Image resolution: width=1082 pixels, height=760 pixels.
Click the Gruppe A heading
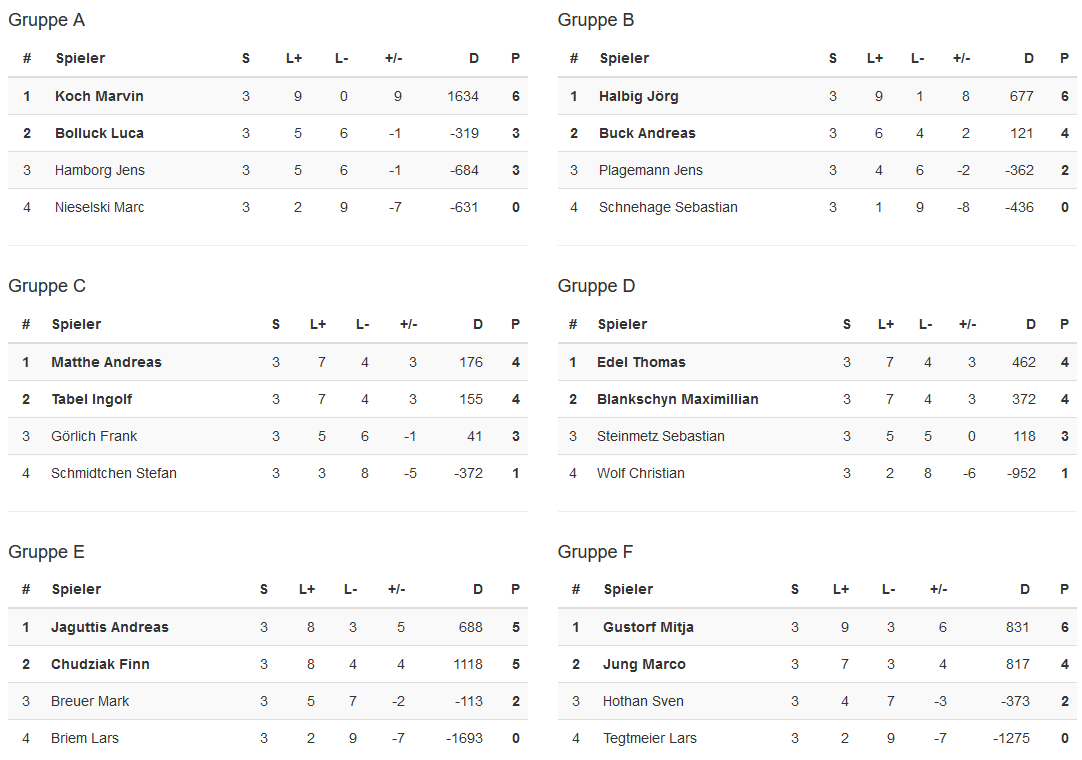[46, 20]
